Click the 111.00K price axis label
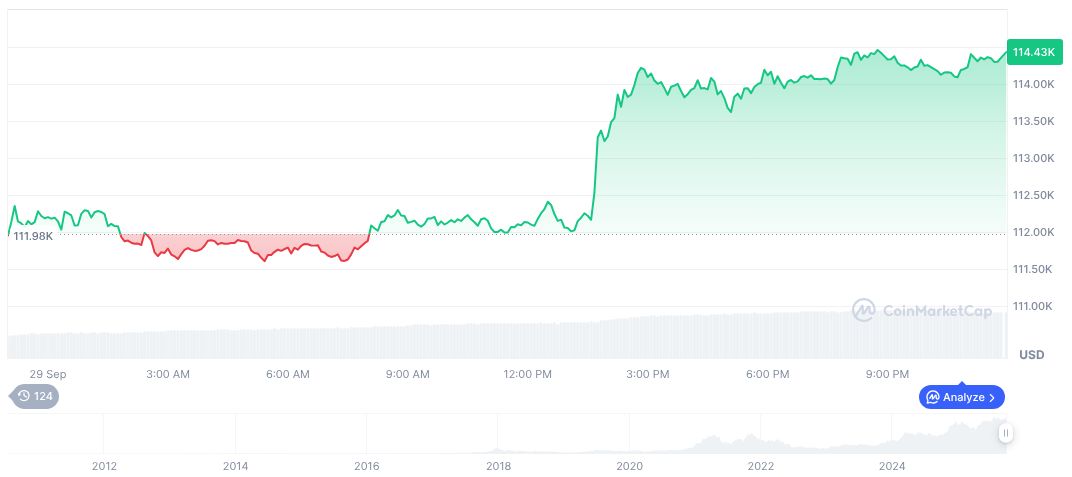 pos(1033,306)
